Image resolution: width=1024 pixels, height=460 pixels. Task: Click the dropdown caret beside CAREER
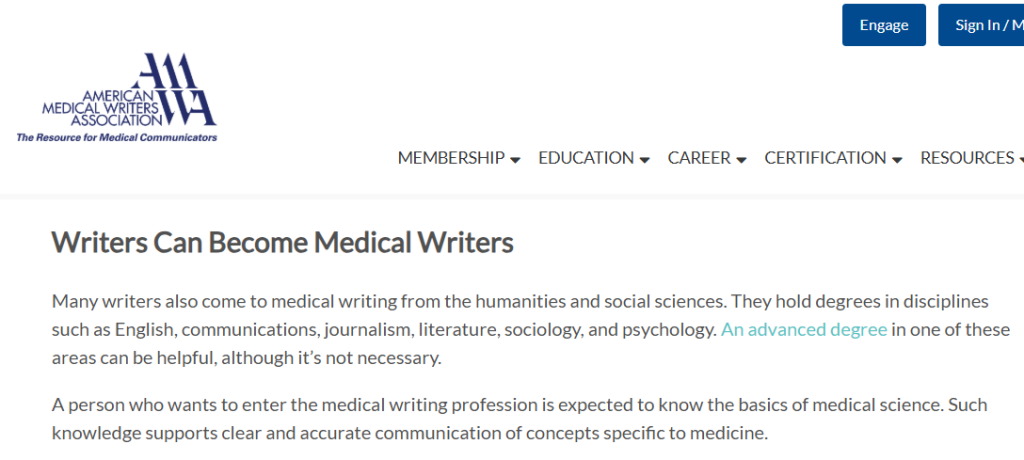[741, 160]
